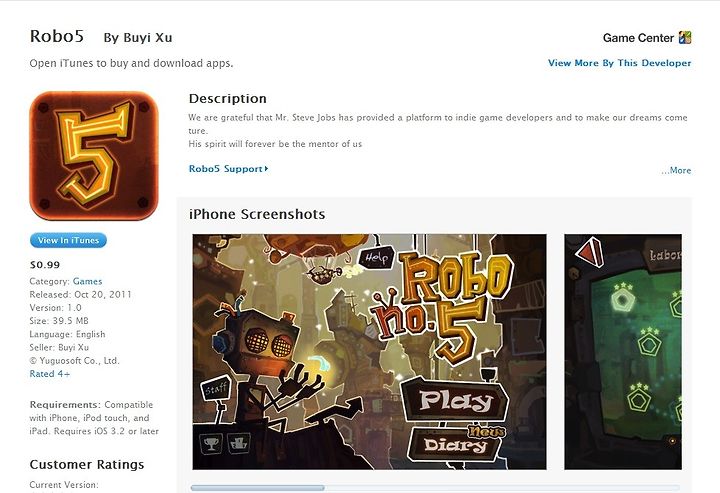The height and width of the screenshot is (493, 720).
Task: Click the Help sign in the game screenshot
Action: (x=377, y=258)
